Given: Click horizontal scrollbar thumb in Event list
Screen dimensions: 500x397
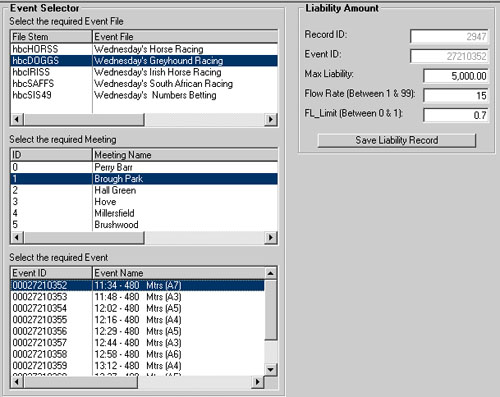Looking at the screenshot, I should pyautogui.click(x=81, y=382).
